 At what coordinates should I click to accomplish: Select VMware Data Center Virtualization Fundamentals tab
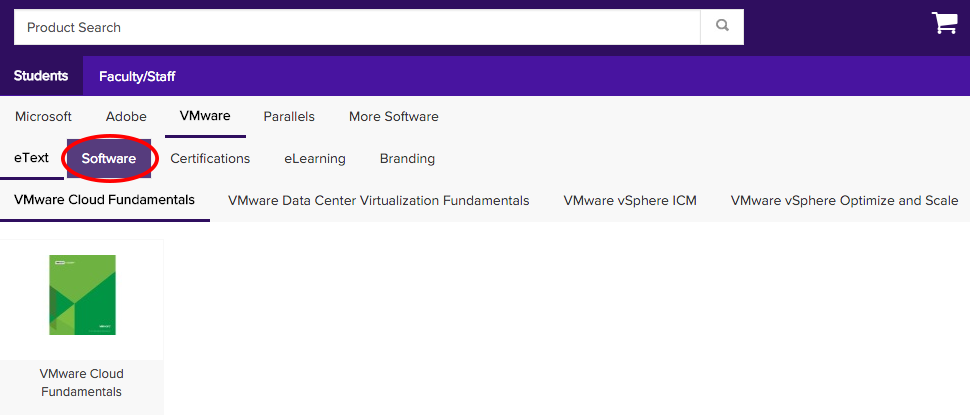[x=378, y=200]
